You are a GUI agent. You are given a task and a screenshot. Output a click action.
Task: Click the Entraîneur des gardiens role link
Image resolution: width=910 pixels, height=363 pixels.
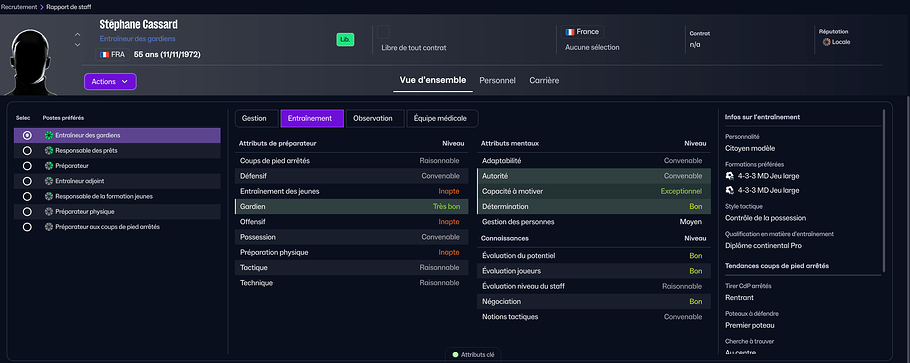138,39
